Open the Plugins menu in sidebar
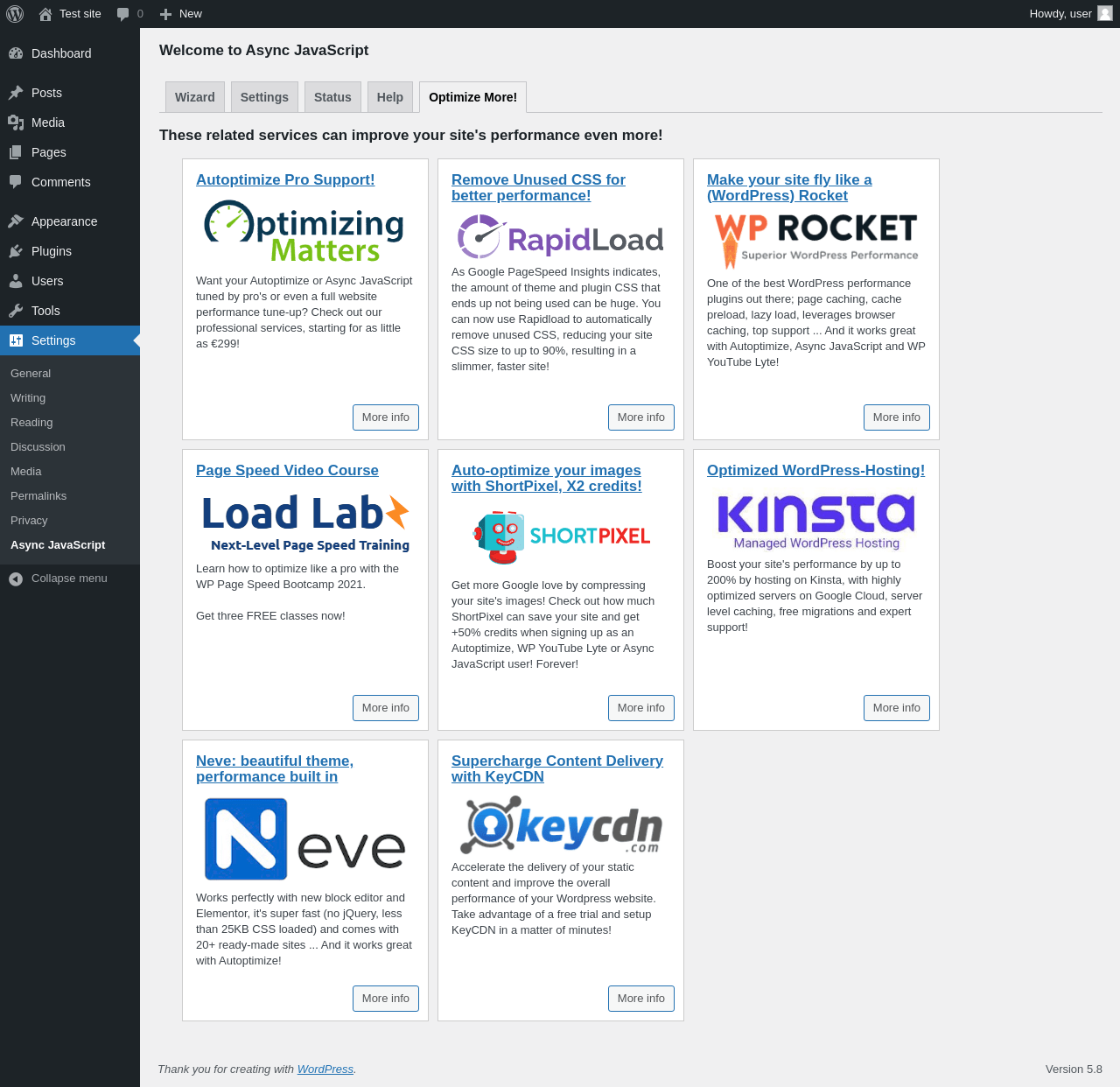The height and width of the screenshot is (1087, 1120). click(51, 251)
